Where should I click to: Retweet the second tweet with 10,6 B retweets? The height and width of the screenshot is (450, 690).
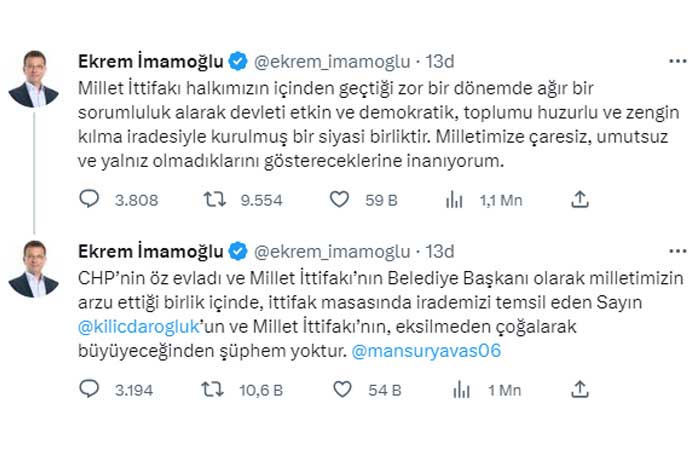coord(215,390)
